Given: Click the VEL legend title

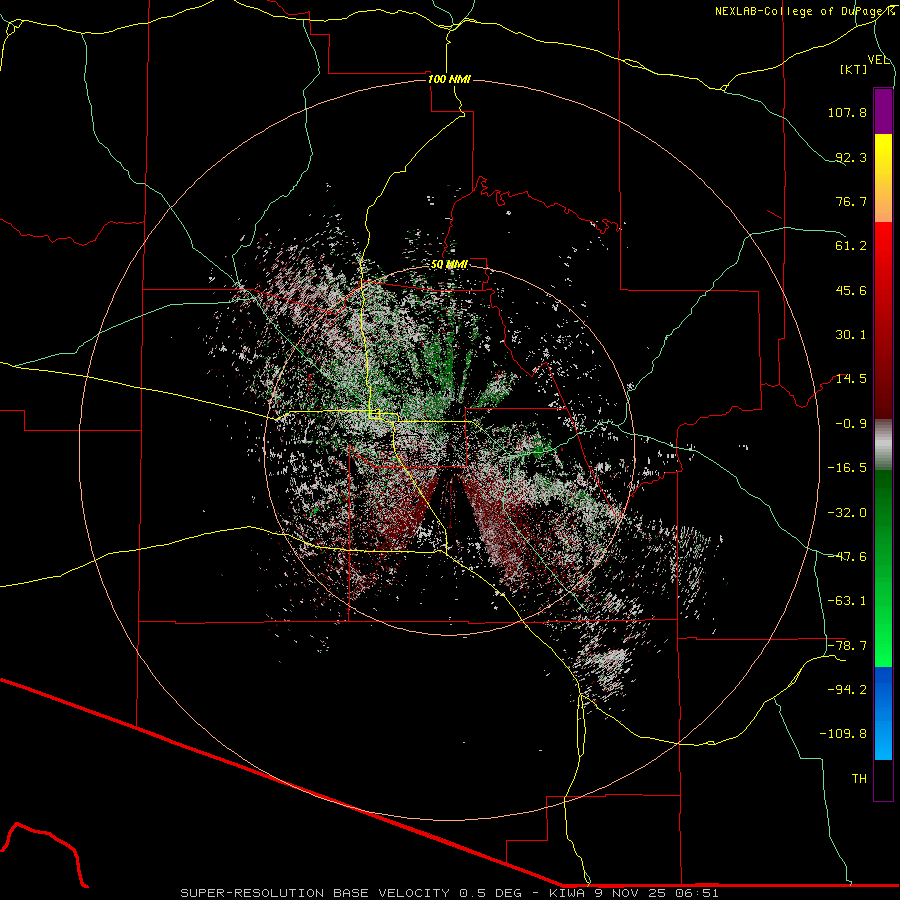Looking at the screenshot, I should [x=878, y=60].
